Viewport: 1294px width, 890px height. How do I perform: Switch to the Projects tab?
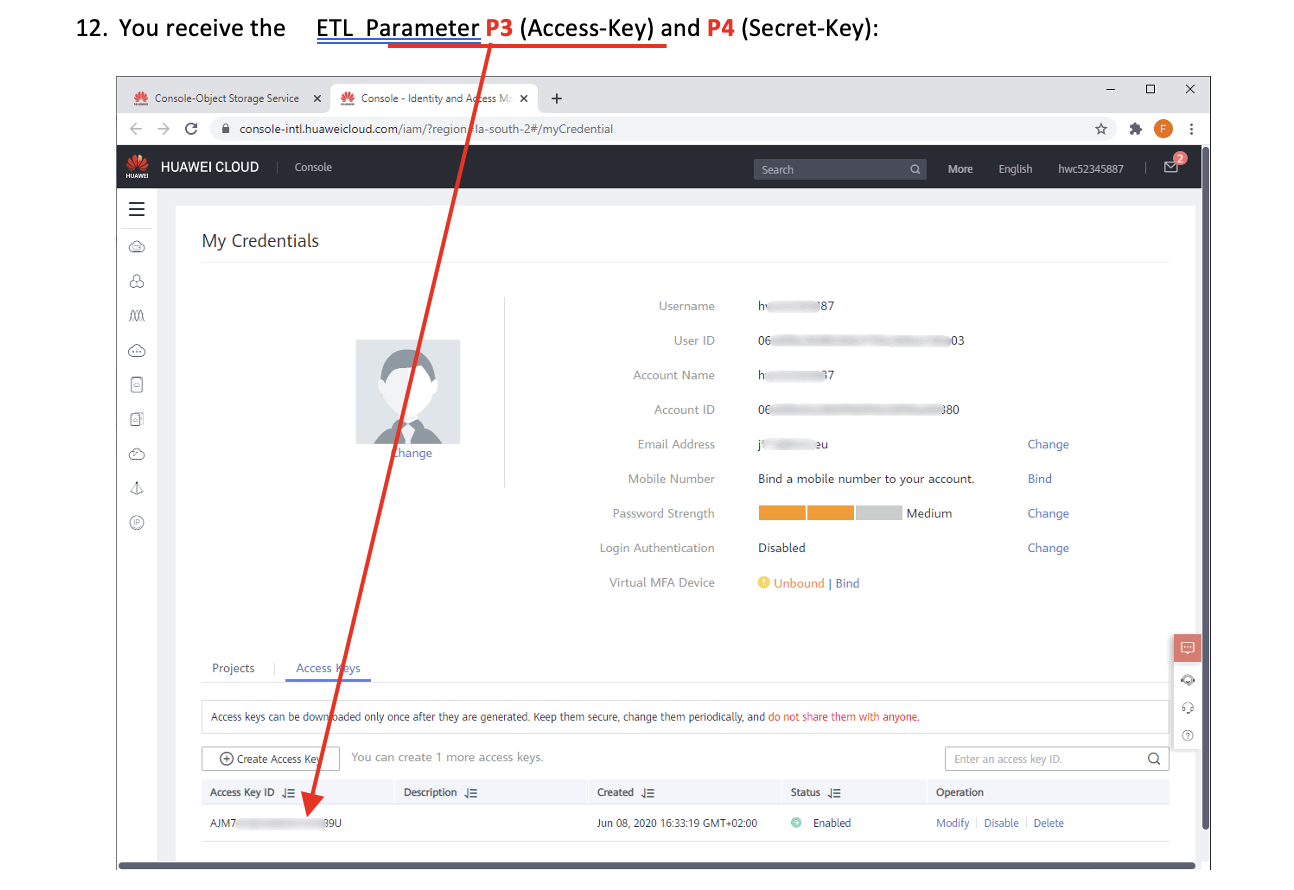coord(233,668)
